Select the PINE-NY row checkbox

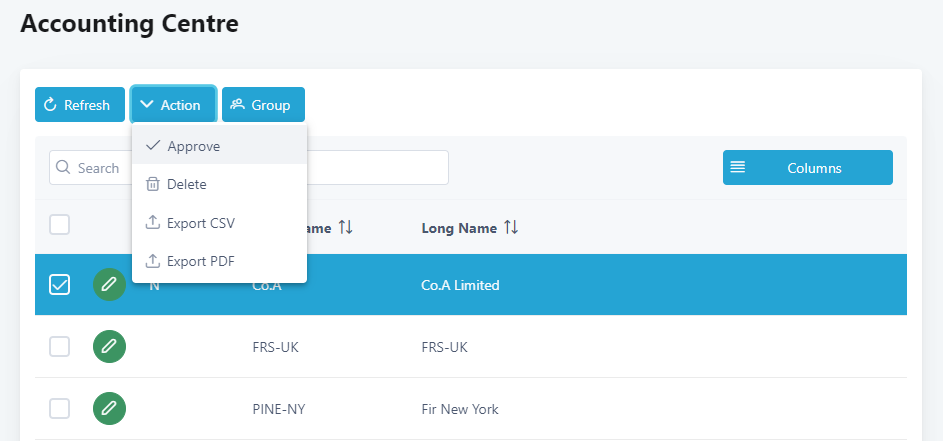(x=60, y=408)
